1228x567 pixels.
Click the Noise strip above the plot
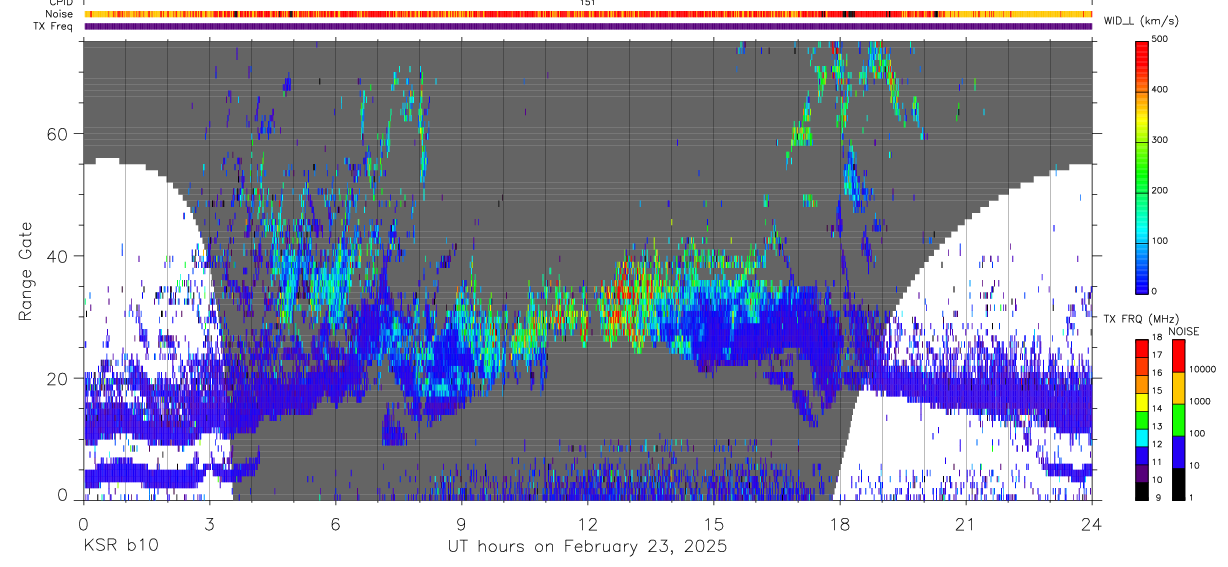tap(587, 14)
